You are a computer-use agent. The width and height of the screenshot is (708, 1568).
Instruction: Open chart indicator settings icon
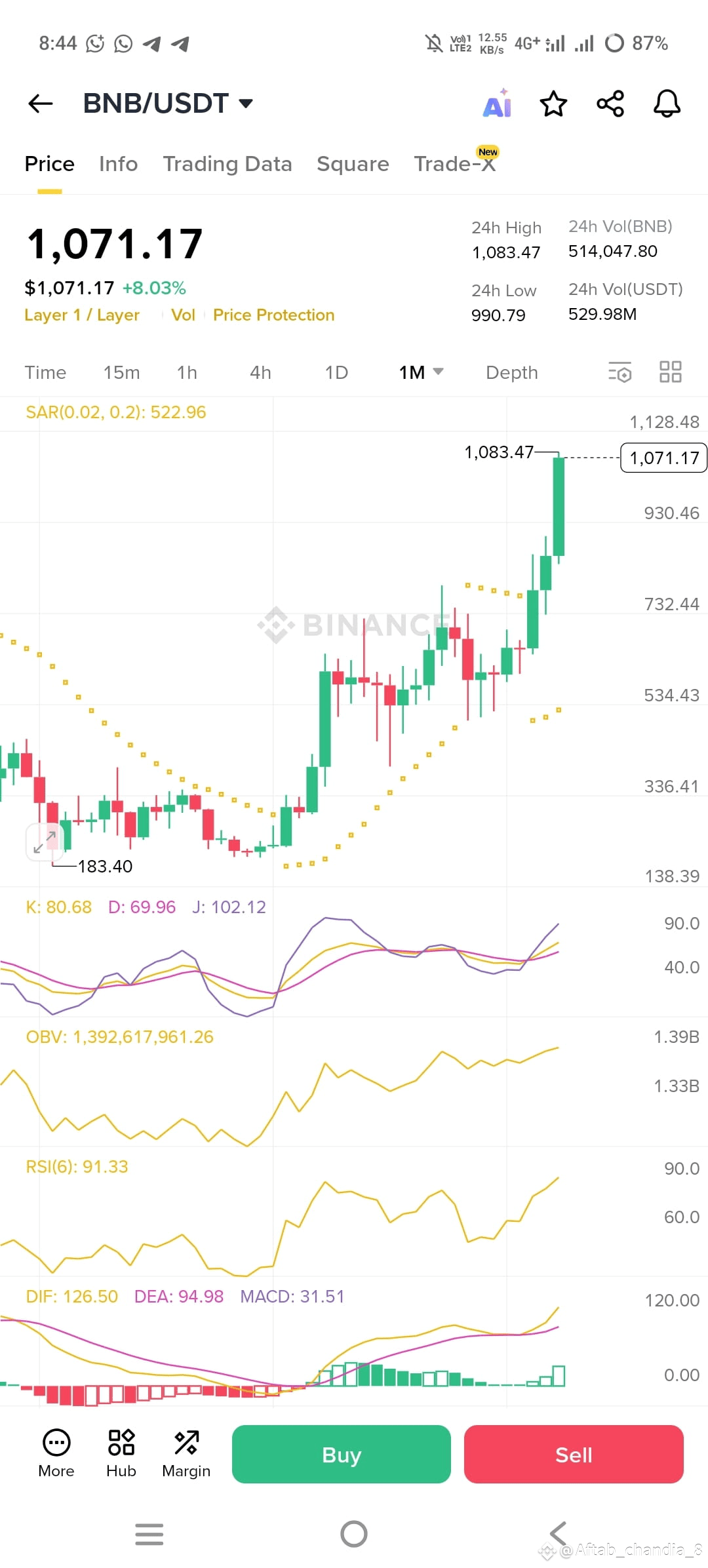[x=619, y=372]
